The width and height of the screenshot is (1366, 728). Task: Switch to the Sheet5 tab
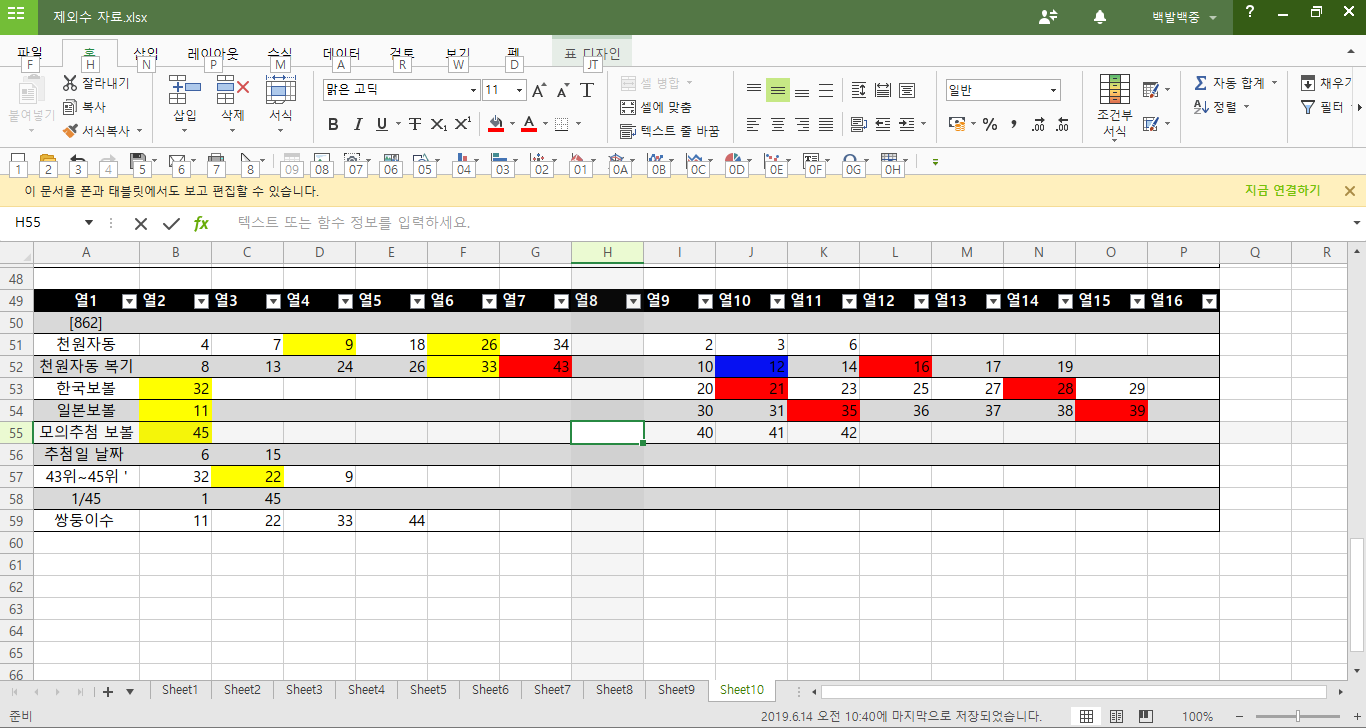pyautogui.click(x=428, y=690)
